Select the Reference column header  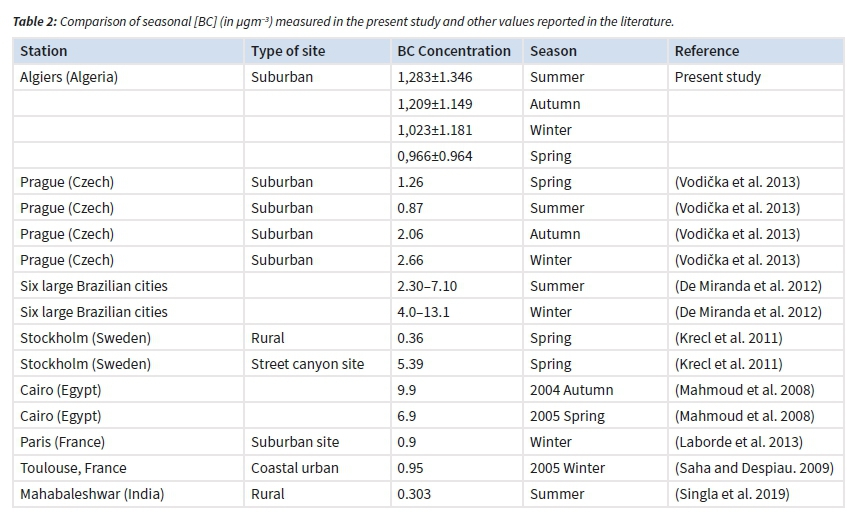pyautogui.click(x=707, y=51)
